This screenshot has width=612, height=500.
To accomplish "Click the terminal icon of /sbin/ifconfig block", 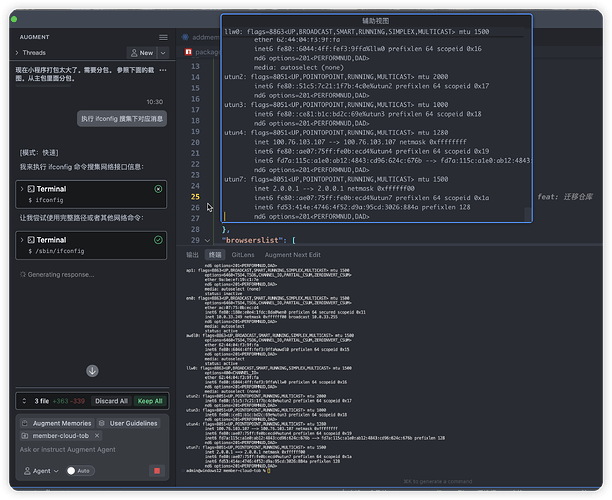I will click(x=31, y=240).
